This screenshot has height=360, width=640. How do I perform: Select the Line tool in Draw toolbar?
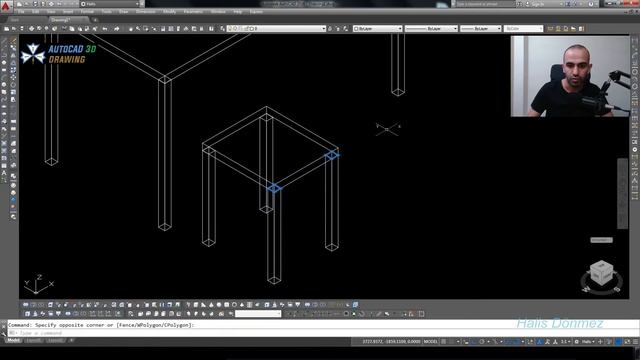pyautogui.click(x=4, y=41)
